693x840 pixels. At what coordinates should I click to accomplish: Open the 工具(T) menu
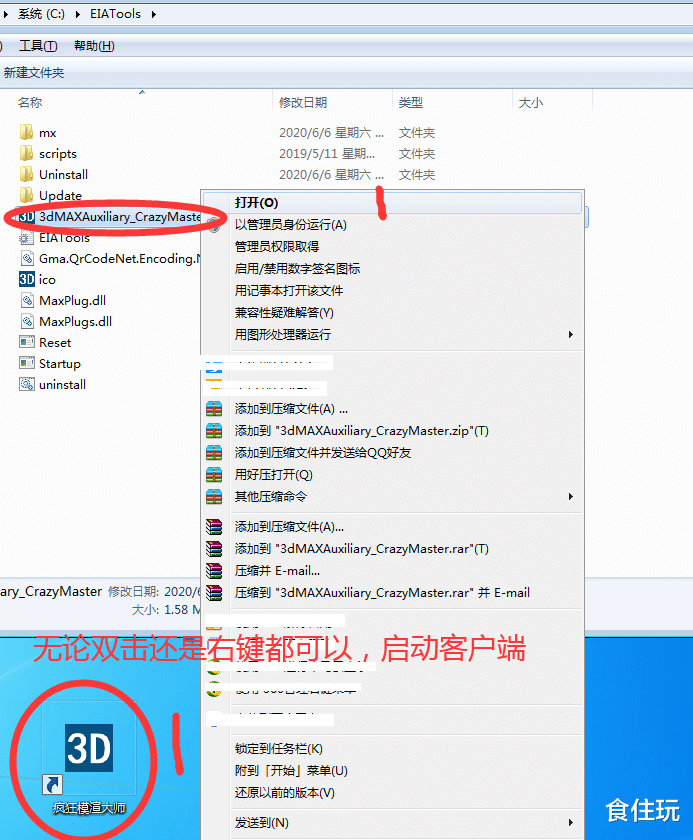38,46
